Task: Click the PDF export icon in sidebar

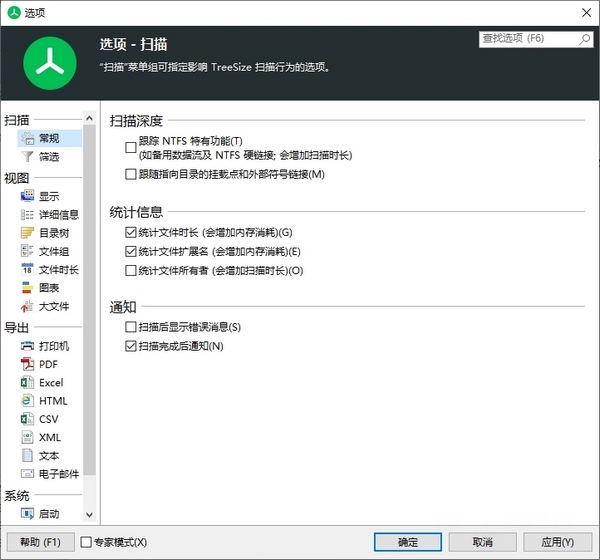Action: click(27, 364)
